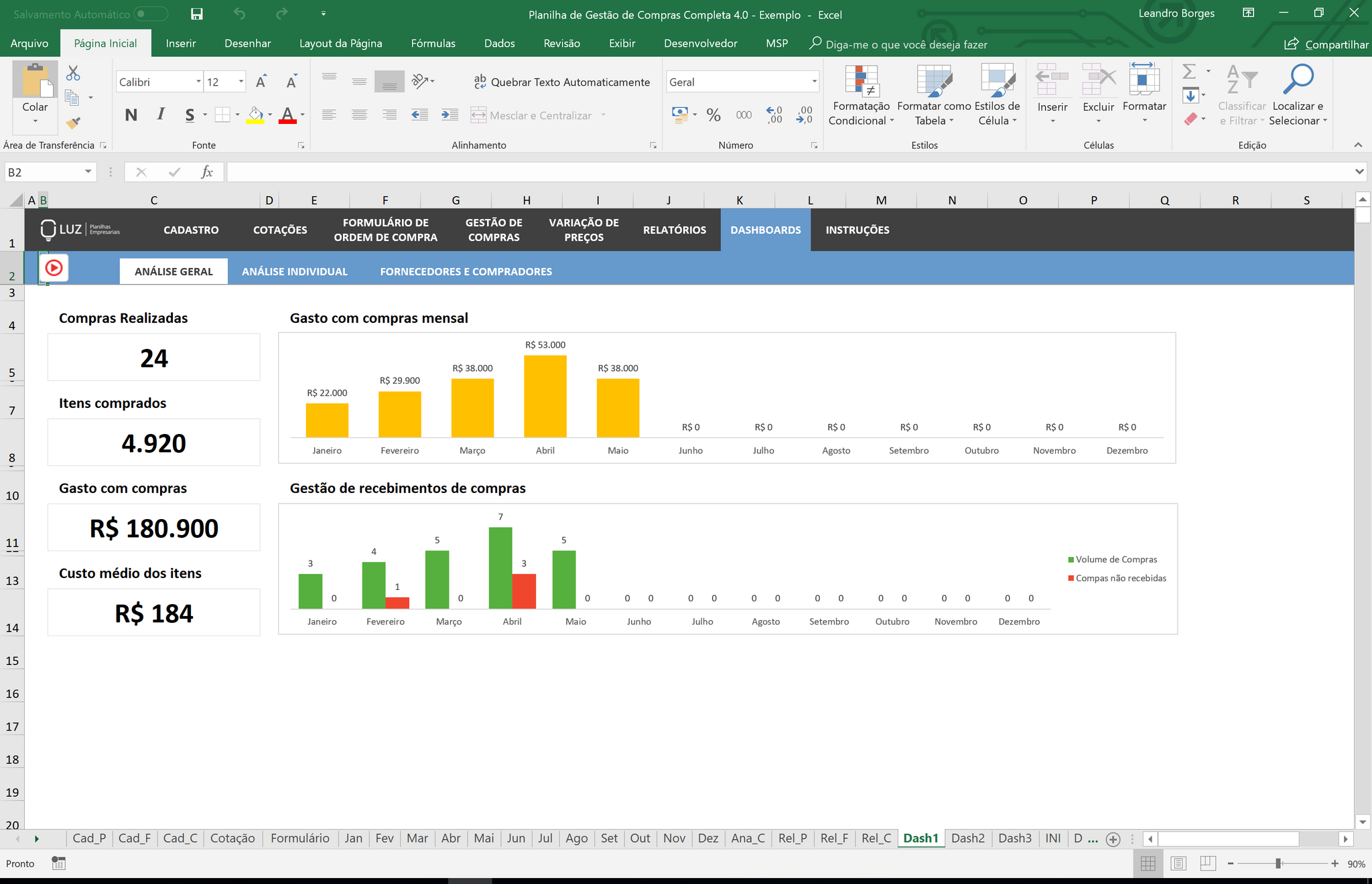The height and width of the screenshot is (884, 1372).
Task: Switch to the Dash2 sheet tab
Action: pos(967,838)
